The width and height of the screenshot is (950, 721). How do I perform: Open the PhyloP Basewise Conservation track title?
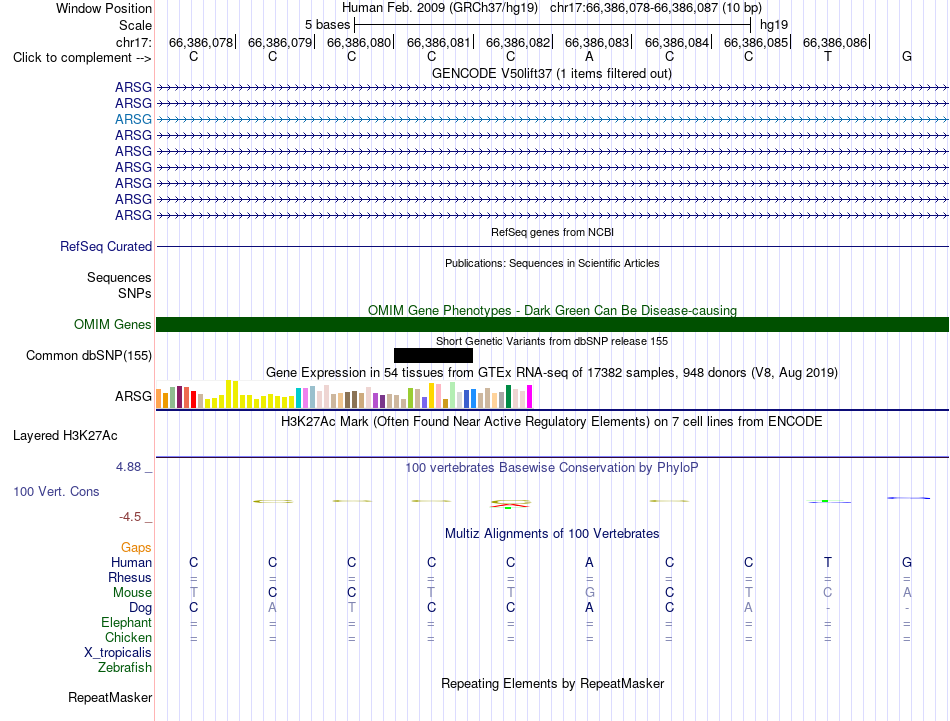[552, 468]
